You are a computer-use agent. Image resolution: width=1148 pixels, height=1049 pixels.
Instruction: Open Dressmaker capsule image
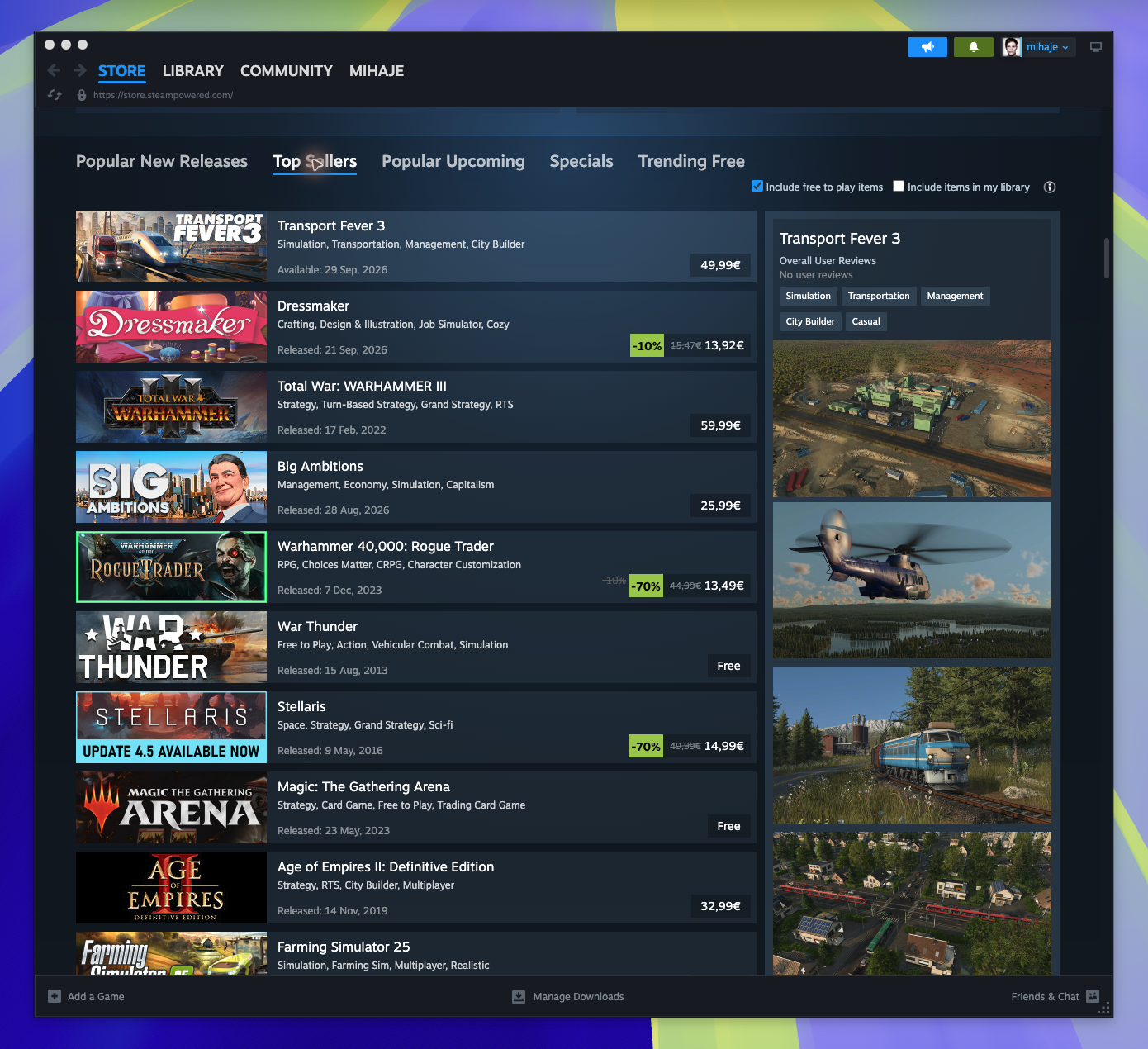pos(171,326)
